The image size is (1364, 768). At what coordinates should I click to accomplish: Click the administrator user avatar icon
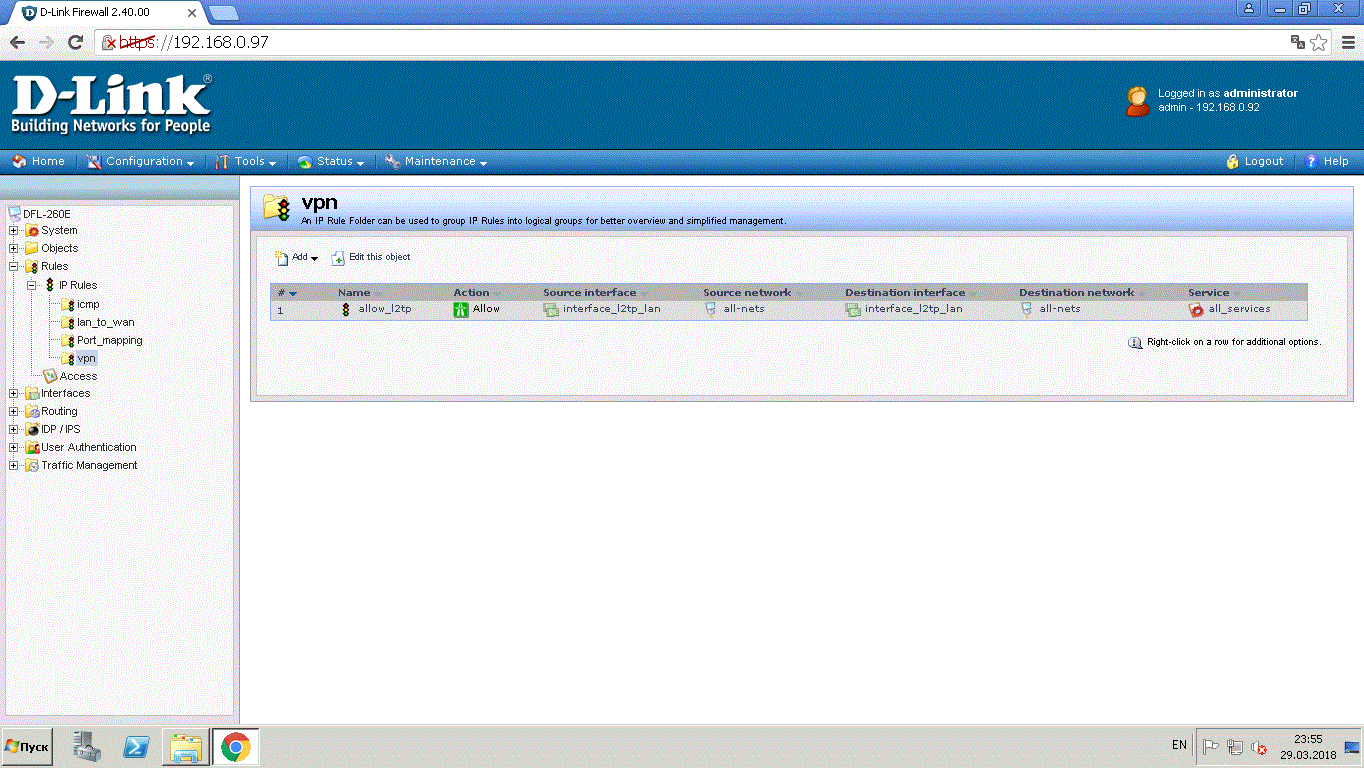[x=1138, y=100]
